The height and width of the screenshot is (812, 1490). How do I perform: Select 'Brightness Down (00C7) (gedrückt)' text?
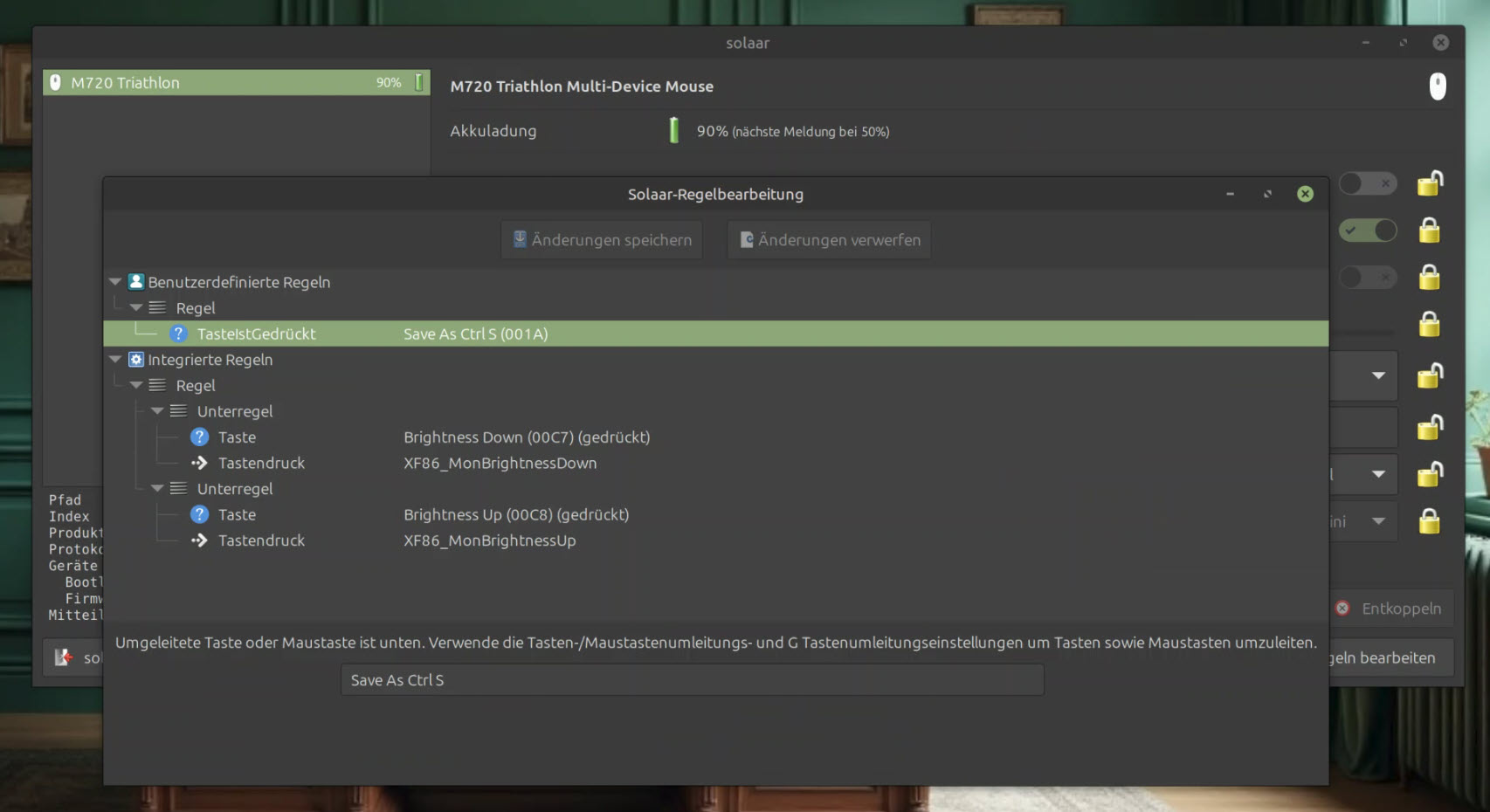(527, 437)
